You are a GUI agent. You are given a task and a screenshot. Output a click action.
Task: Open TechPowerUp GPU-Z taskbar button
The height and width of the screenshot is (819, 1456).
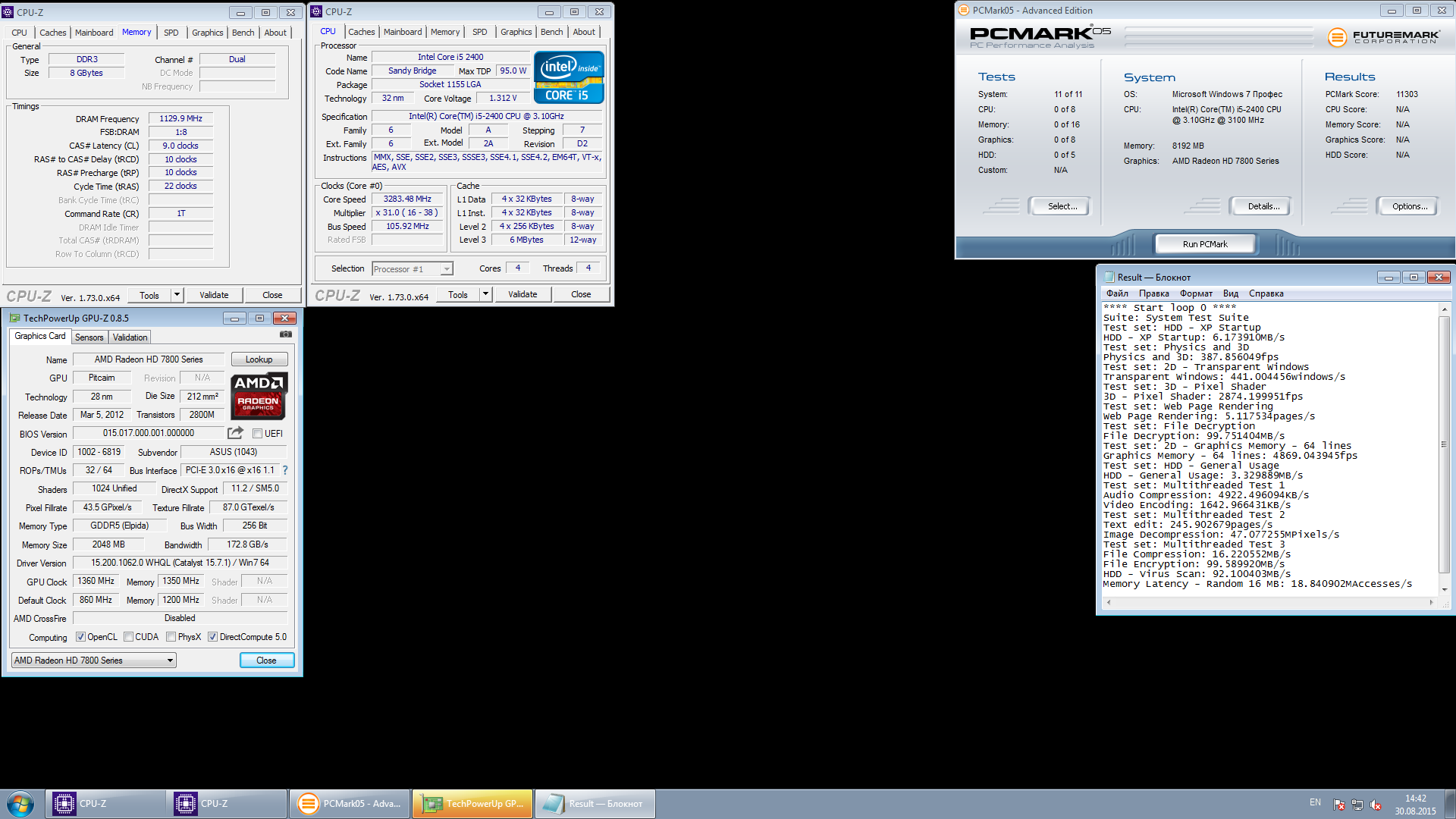pyautogui.click(x=473, y=804)
